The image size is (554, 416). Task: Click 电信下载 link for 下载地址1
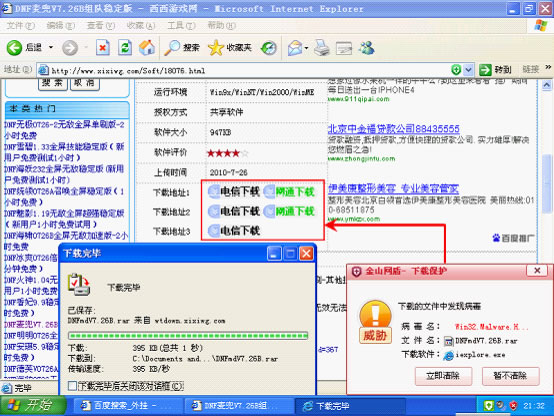coord(234,192)
